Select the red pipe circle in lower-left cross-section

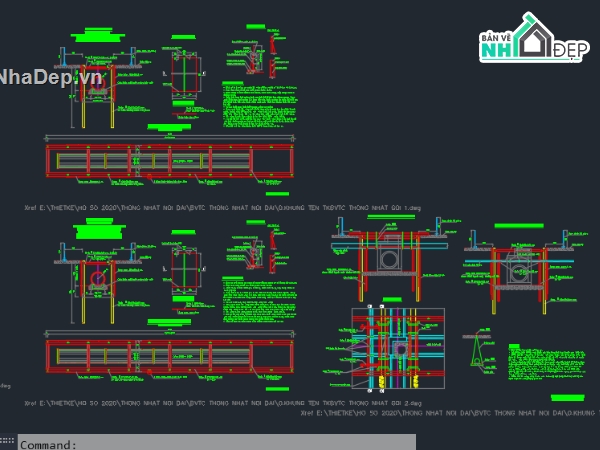click(98, 279)
